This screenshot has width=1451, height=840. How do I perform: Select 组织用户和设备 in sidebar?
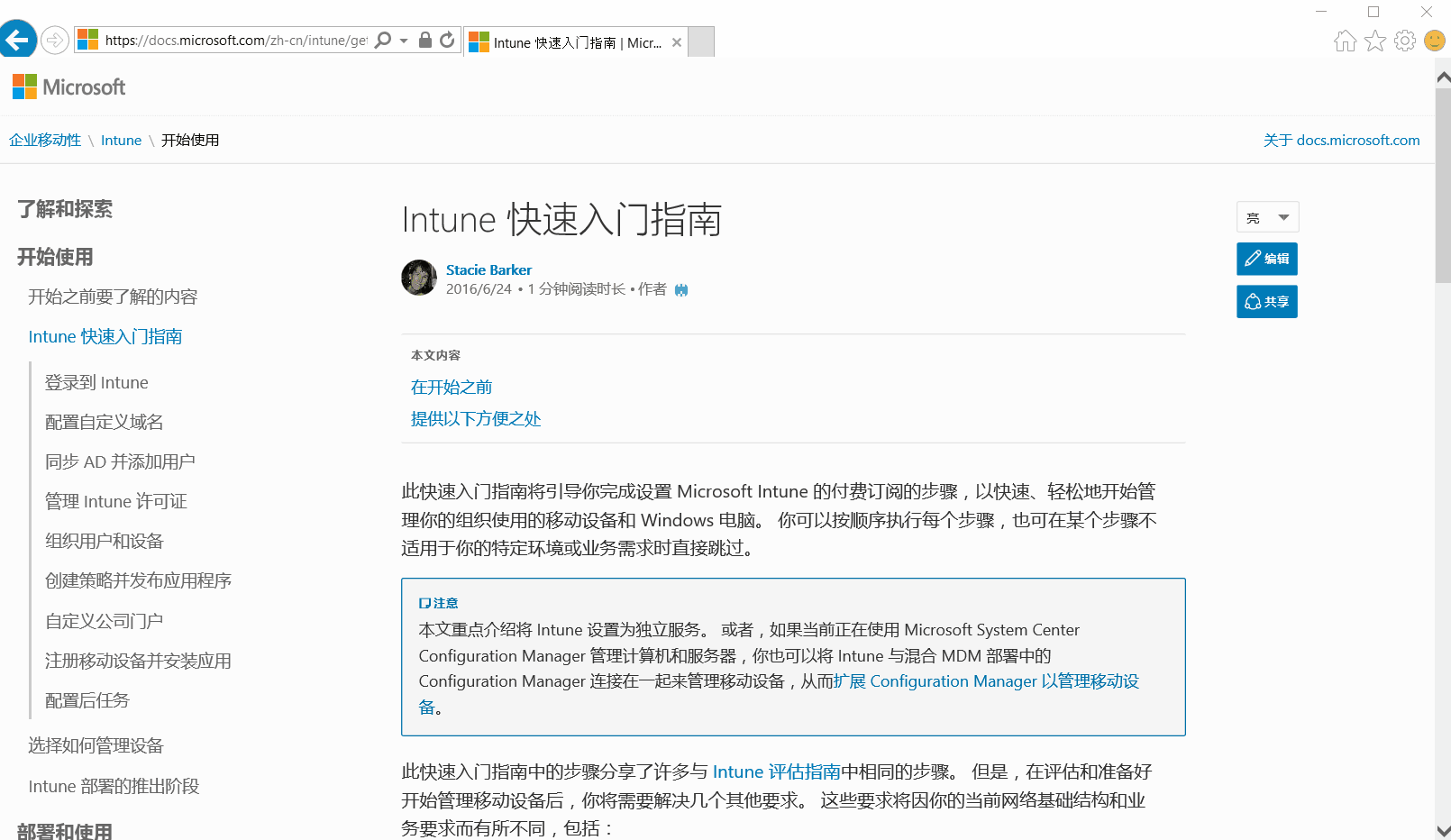105,541
